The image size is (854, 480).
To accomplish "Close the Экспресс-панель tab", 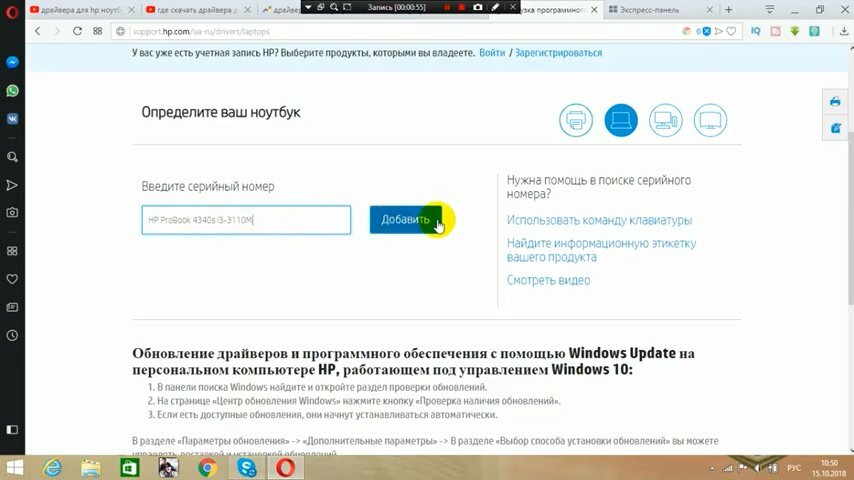I will click(x=710, y=10).
